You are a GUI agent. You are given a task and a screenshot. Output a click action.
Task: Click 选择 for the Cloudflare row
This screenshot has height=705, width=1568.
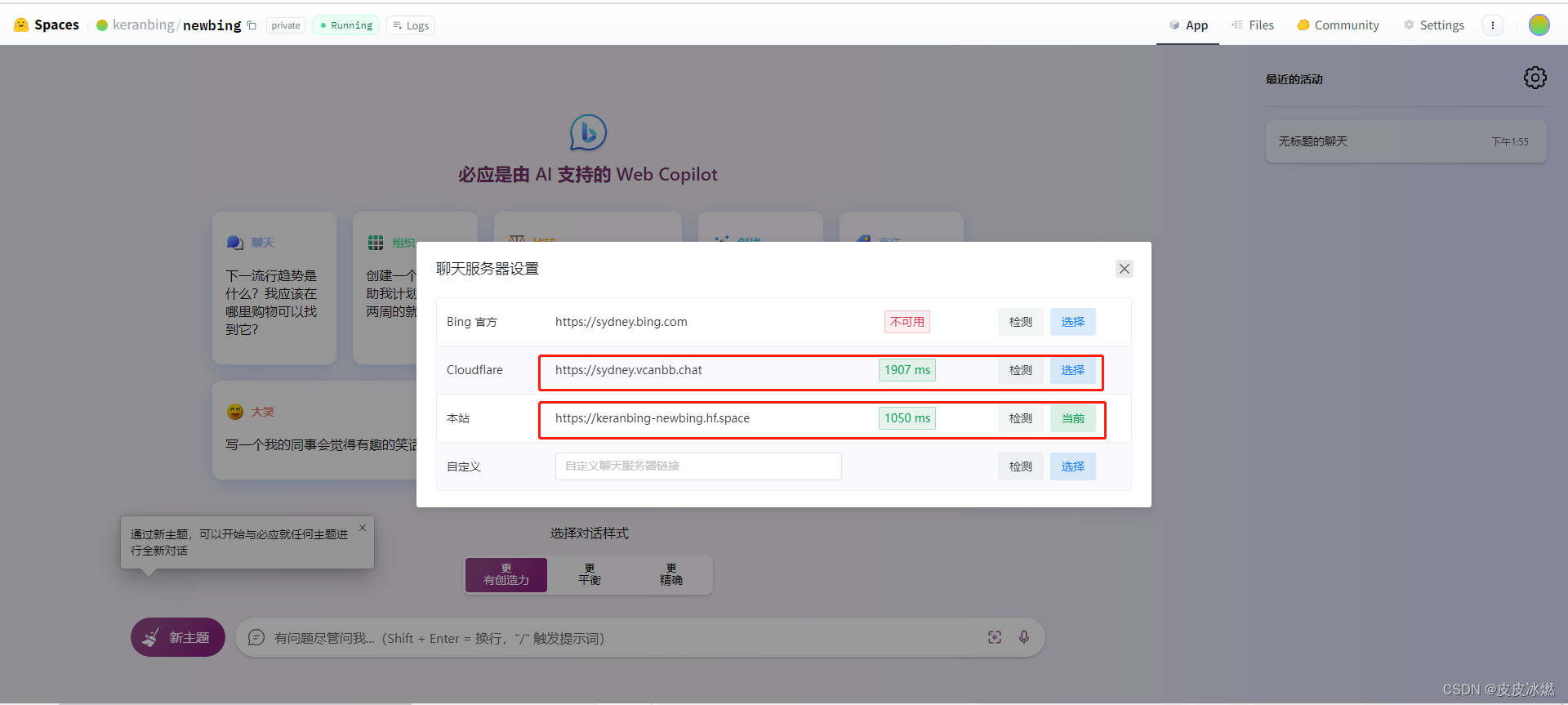pos(1073,370)
